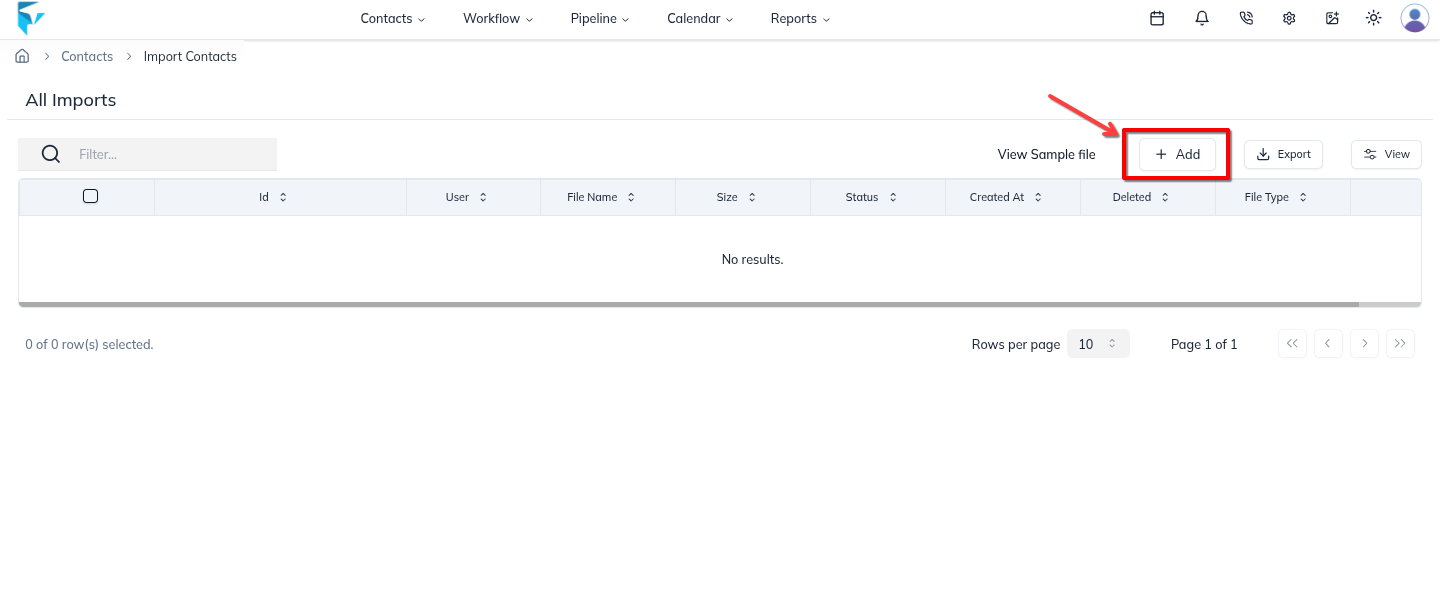Click the highlighted Add button
Image resolution: width=1440 pixels, height=610 pixels.
pos(1176,154)
